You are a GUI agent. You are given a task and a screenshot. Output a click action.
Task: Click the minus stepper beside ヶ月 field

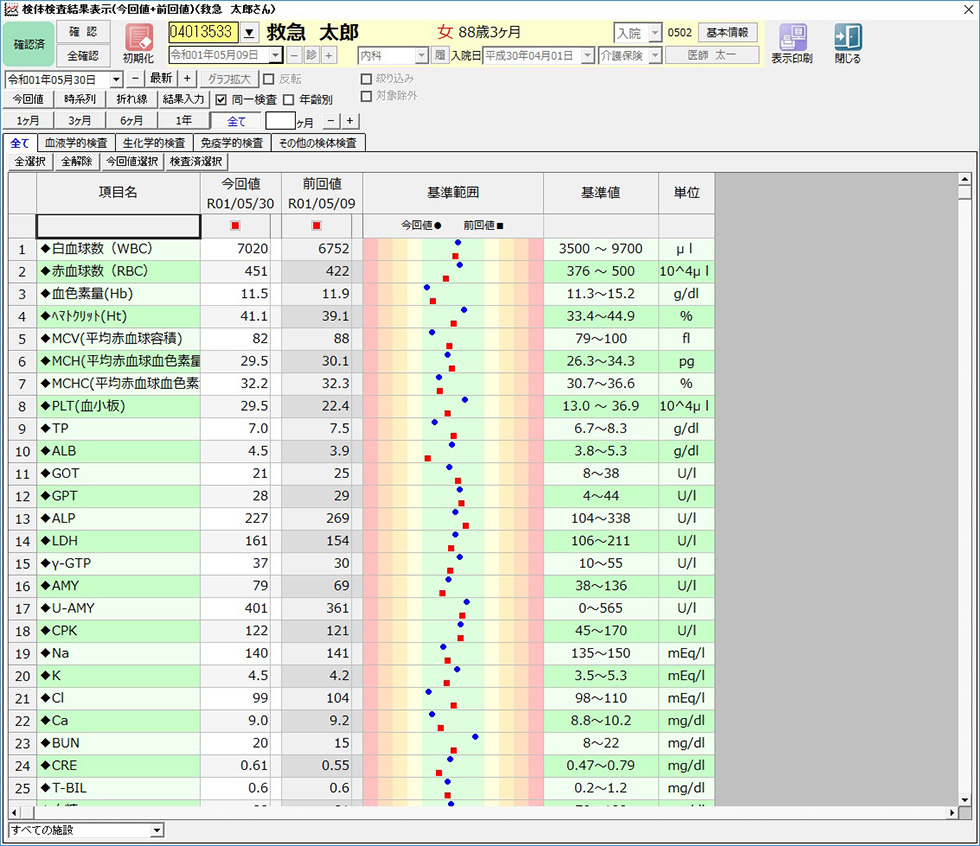tap(332, 121)
